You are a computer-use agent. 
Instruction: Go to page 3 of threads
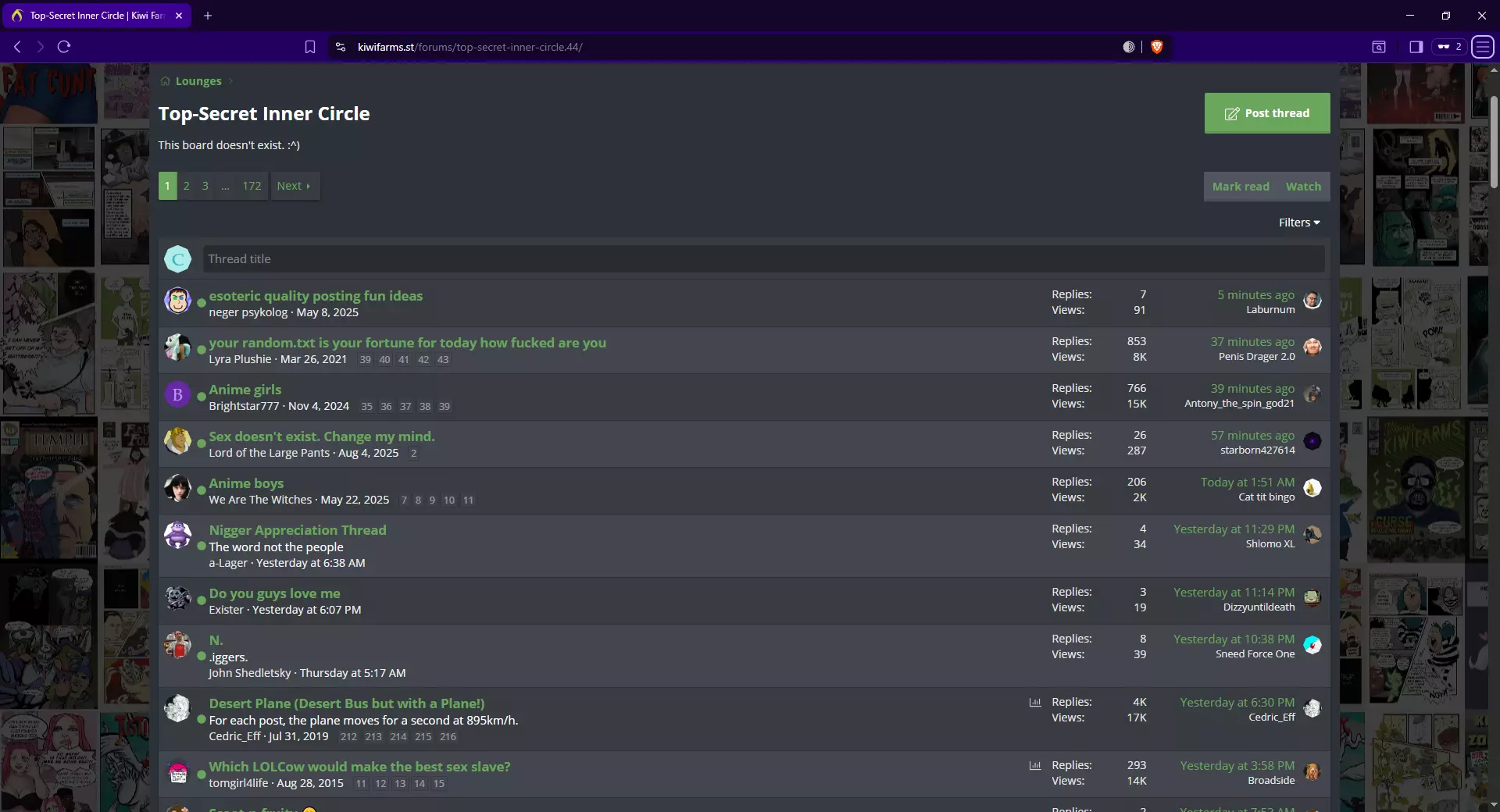205,186
